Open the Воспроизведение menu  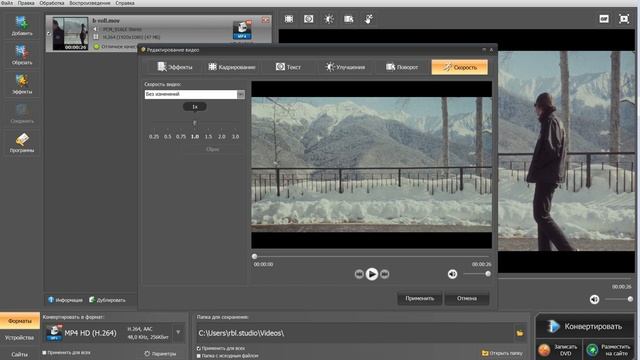pos(89,3)
